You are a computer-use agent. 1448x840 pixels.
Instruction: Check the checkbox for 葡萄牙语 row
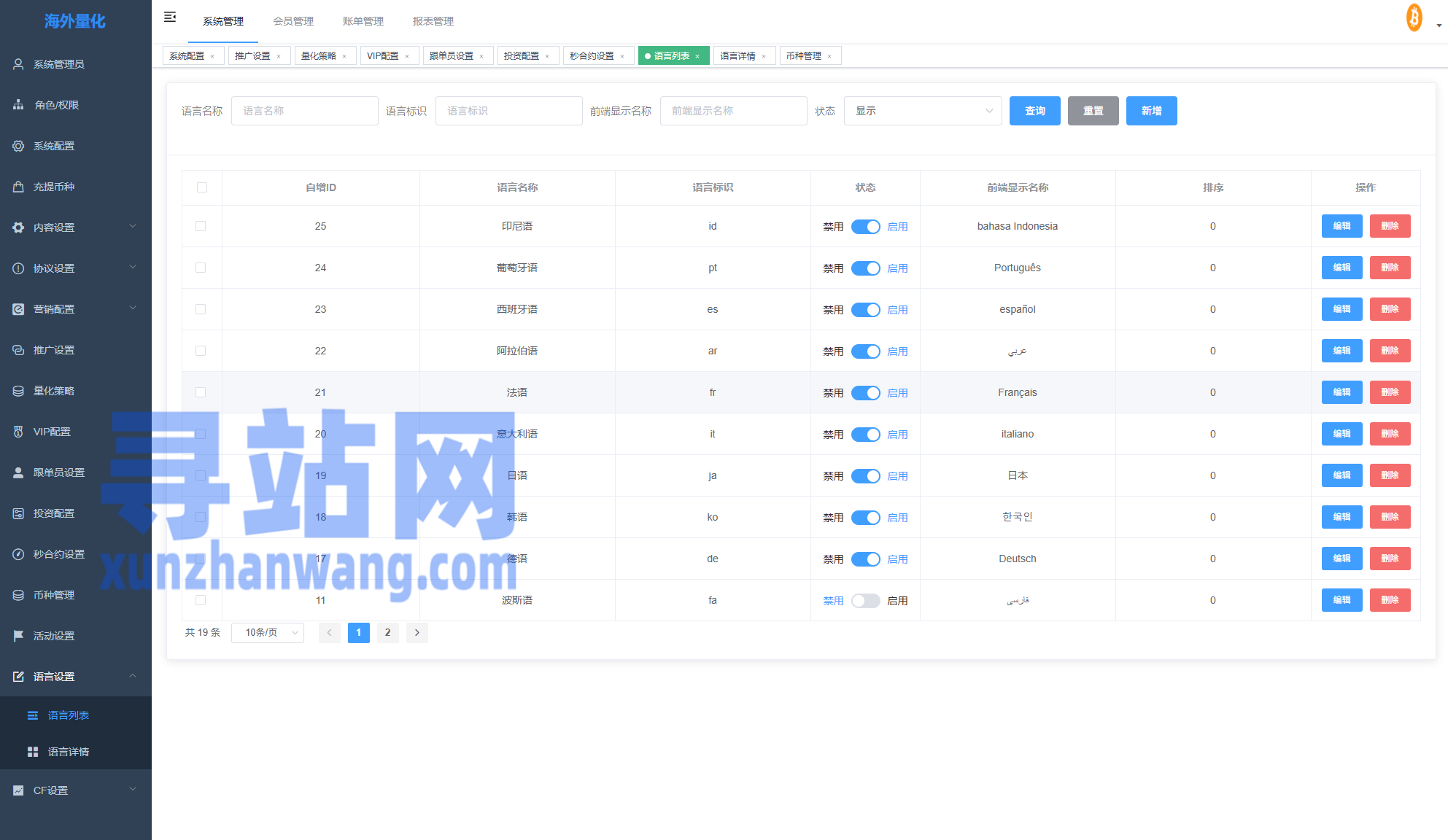click(x=201, y=268)
